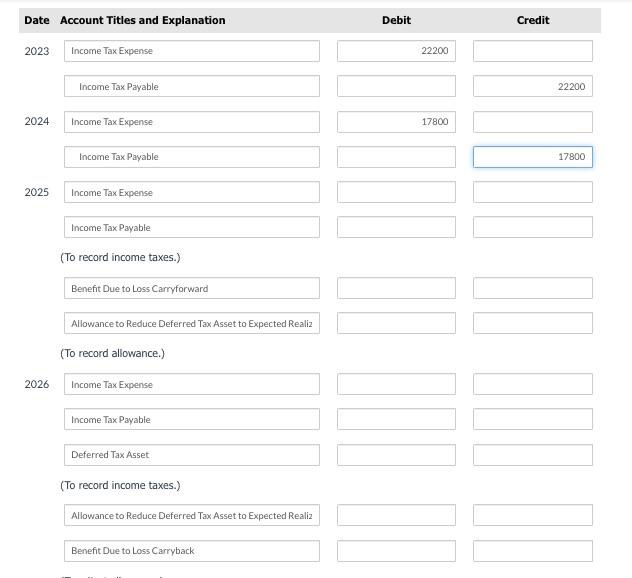This screenshot has width=632, height=578.
Task: Click the Date column header
Action: pyautogui.click(x=37, y=20)
